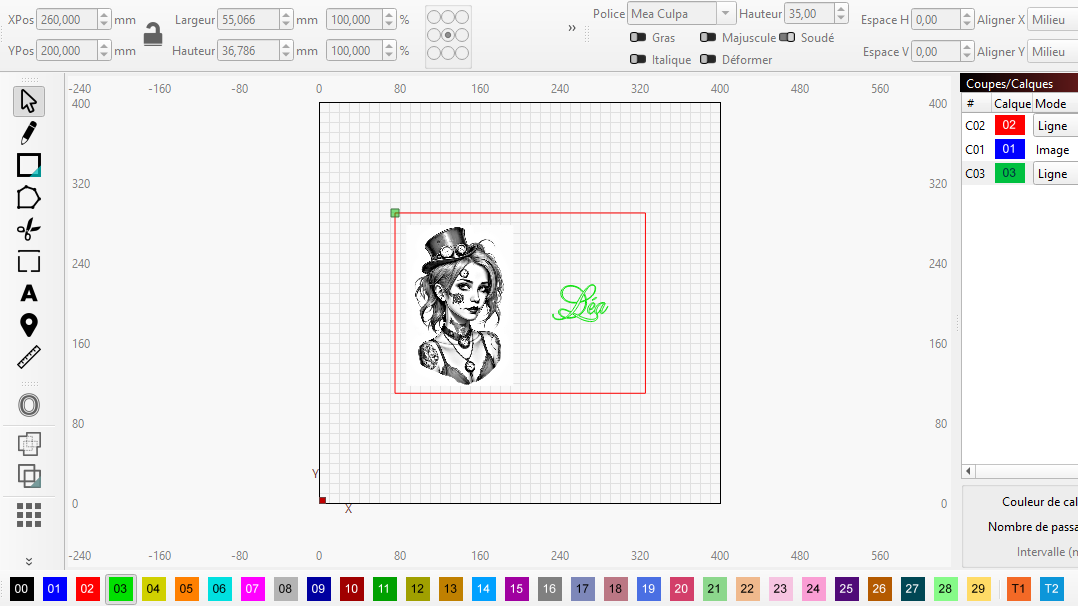Pick yellow color 04 from palette
This screenshot has height=606, width=1078.
pos(153,589)
